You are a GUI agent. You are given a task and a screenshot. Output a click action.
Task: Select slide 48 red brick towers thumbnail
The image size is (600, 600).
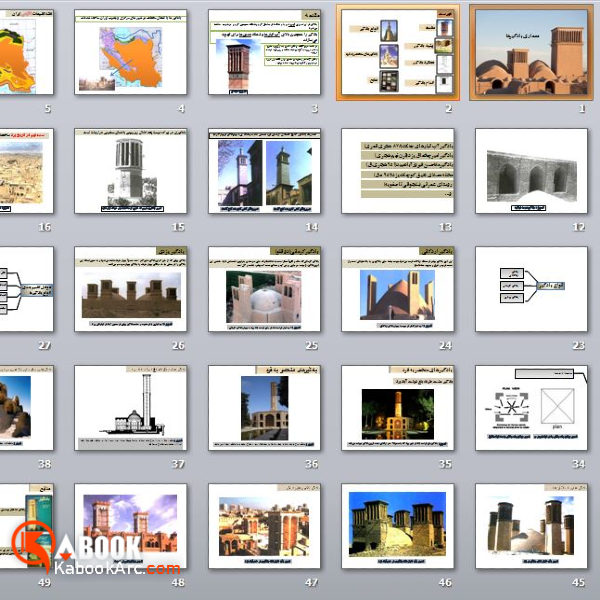pyautogui.click(x=130, y=526)
